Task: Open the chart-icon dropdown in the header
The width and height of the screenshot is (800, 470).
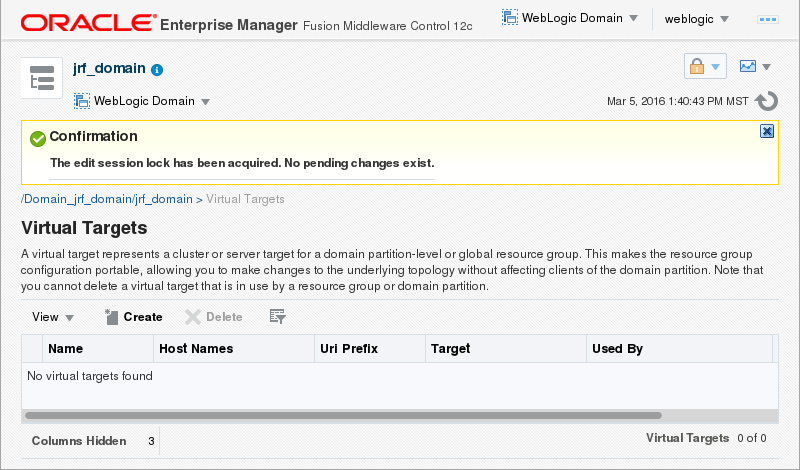Action: point(755,67)
